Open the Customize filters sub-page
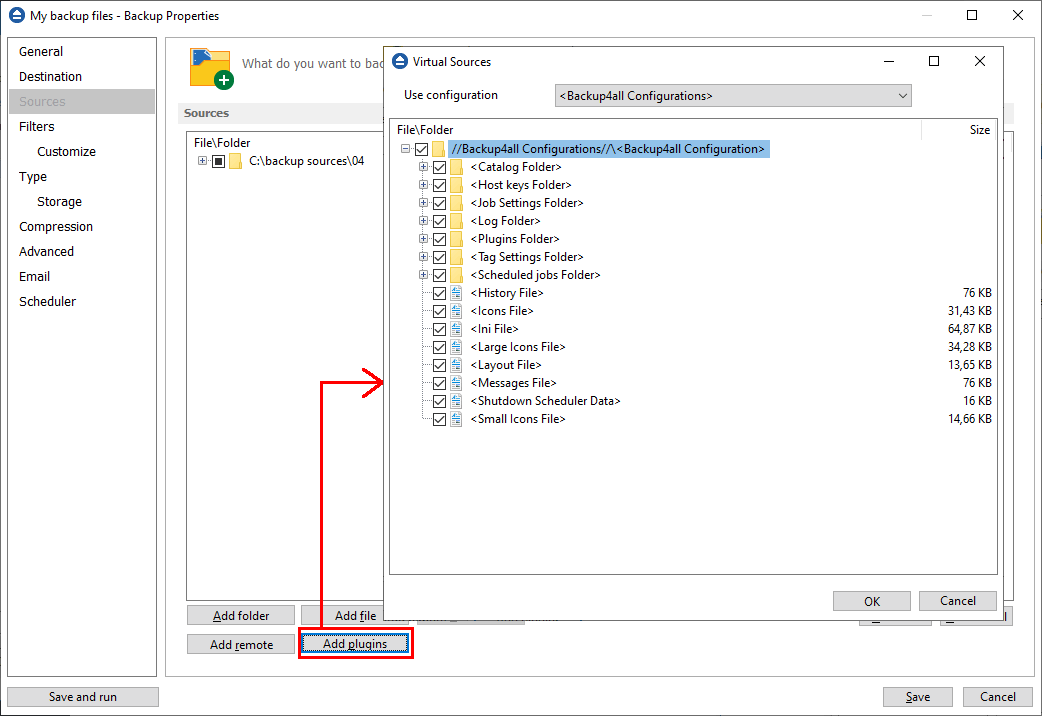The image size is (1042, 716). 66,152
